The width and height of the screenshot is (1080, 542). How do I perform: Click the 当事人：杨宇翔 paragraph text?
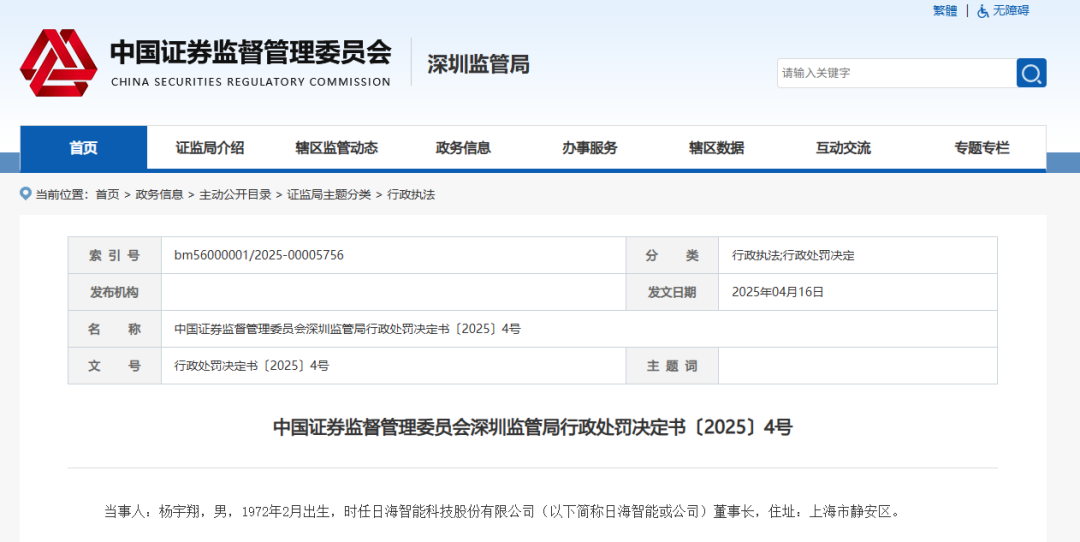click(x=502, y=512)
